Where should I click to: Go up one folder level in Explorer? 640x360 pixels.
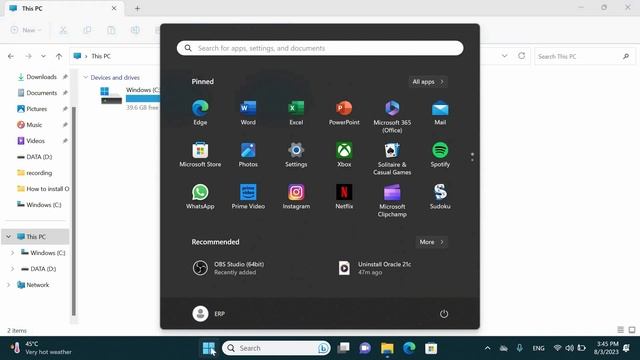point(59,56)
